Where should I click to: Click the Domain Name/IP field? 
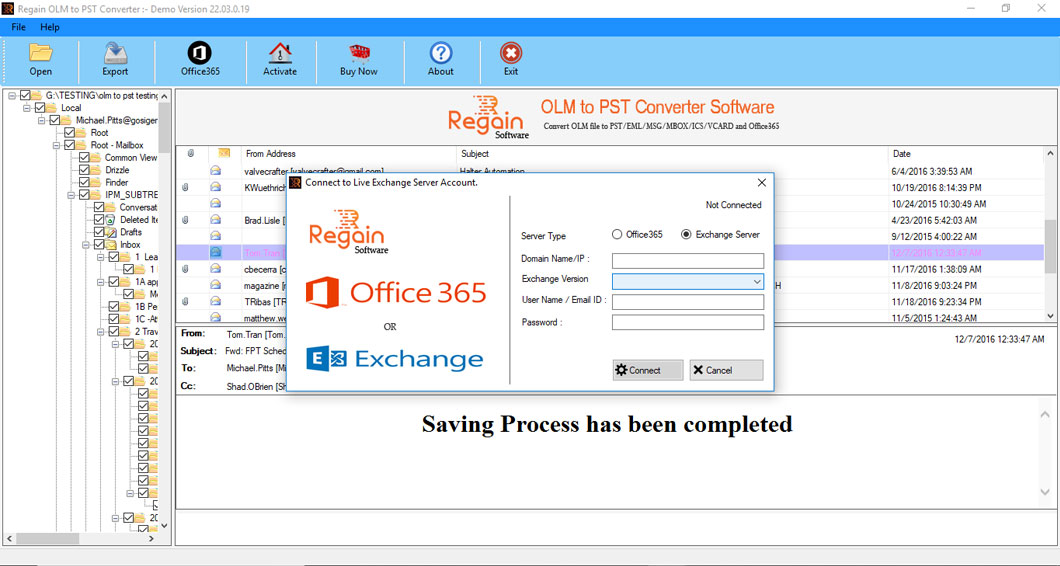click(x=688, y=260)
